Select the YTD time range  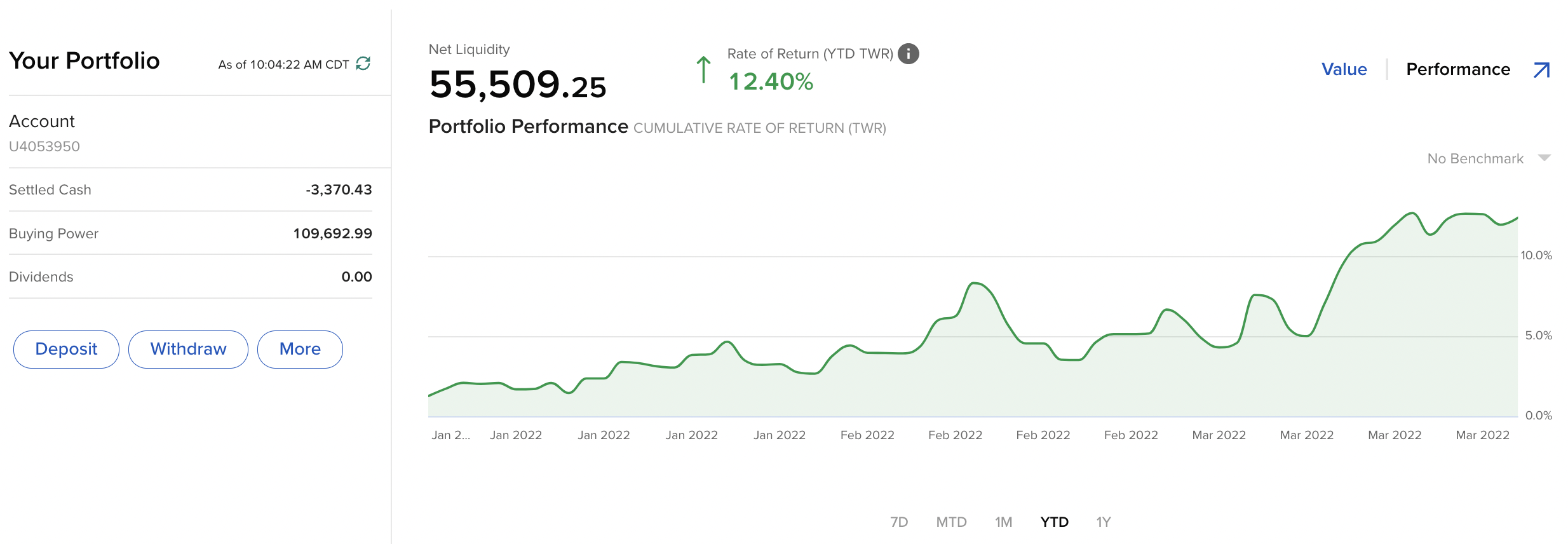(x=1054, y=522)
